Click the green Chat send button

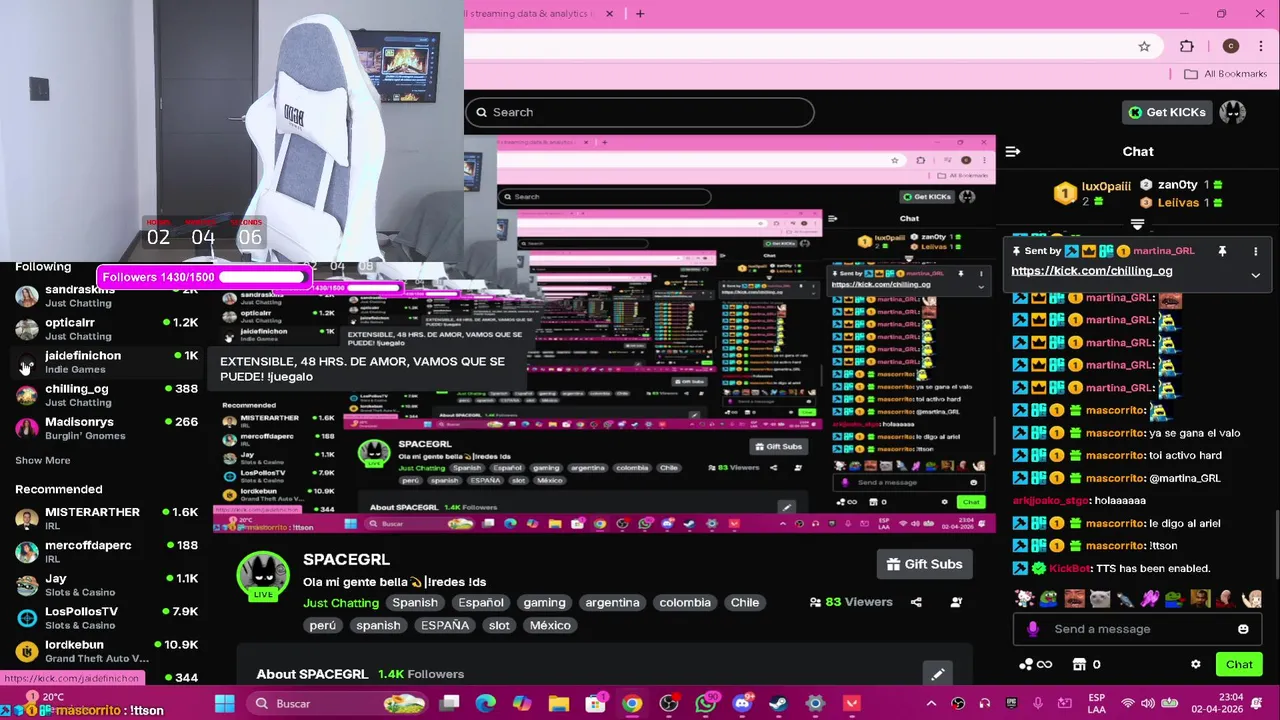pyautogui.click(x=1239, y=664)
